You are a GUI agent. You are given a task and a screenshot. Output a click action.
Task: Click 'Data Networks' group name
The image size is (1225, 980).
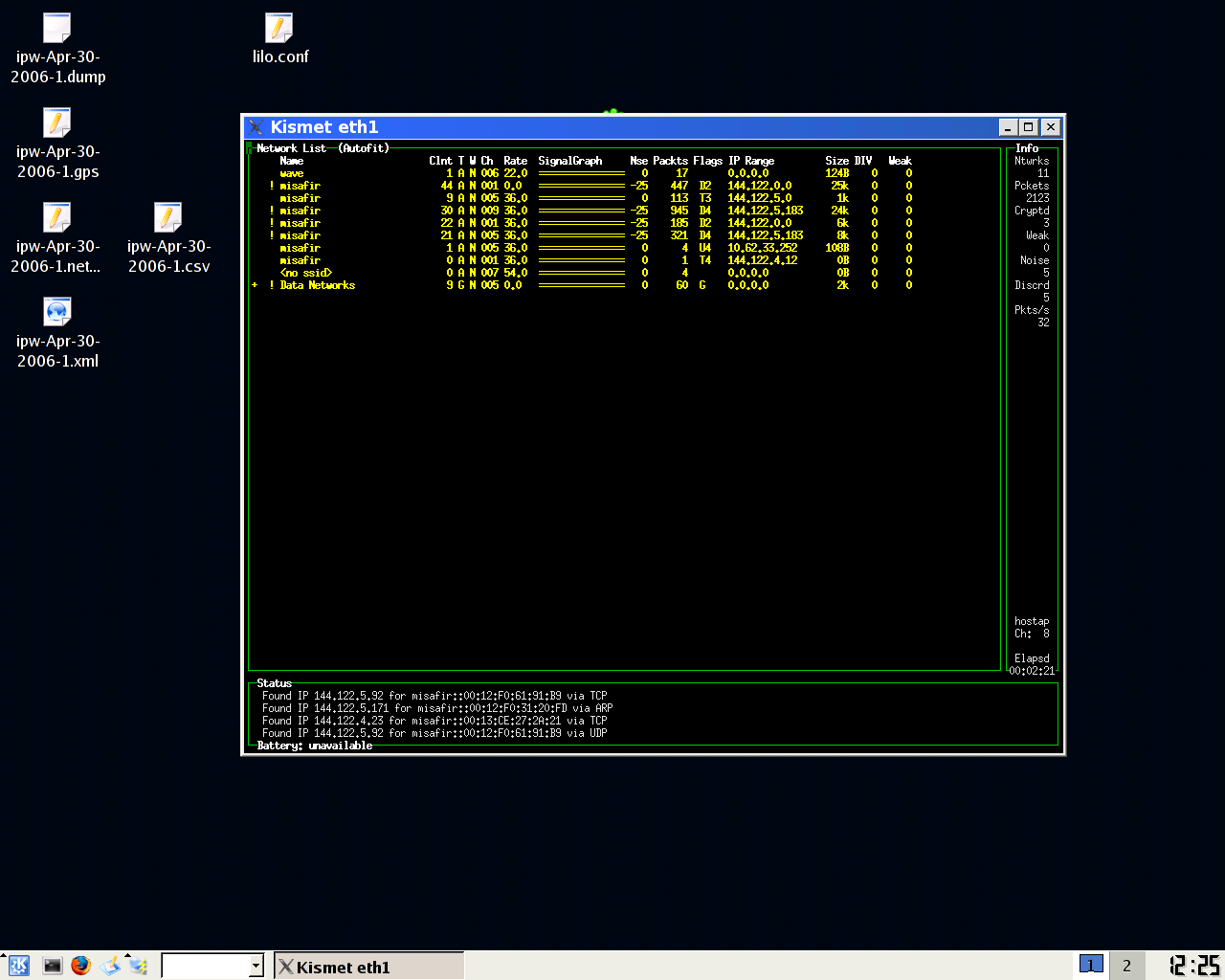click(318, 285)
